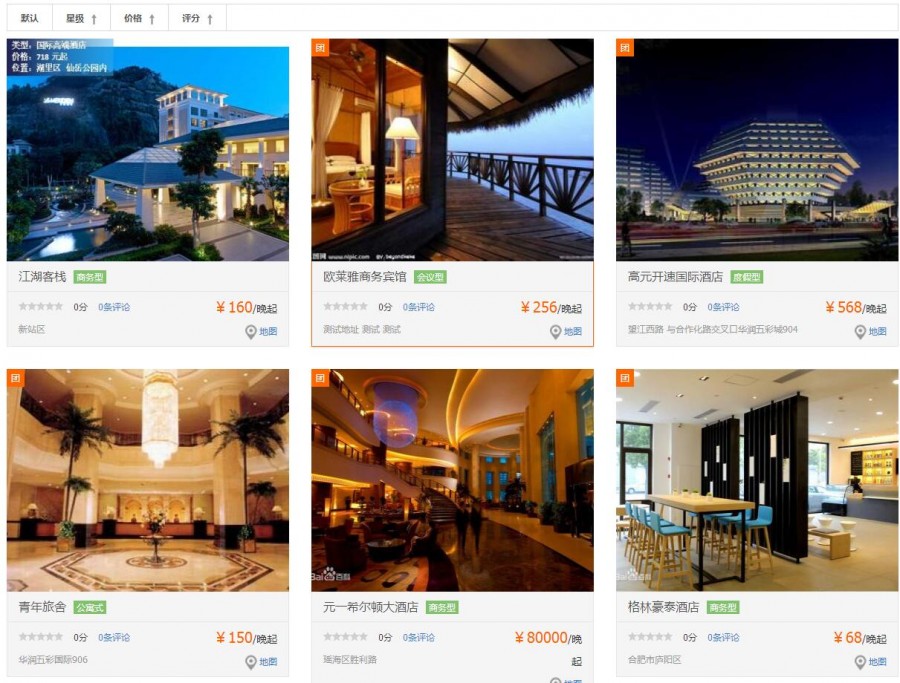Open 0条评论 link for 元一希尔顿大酒店

(418, 638)
